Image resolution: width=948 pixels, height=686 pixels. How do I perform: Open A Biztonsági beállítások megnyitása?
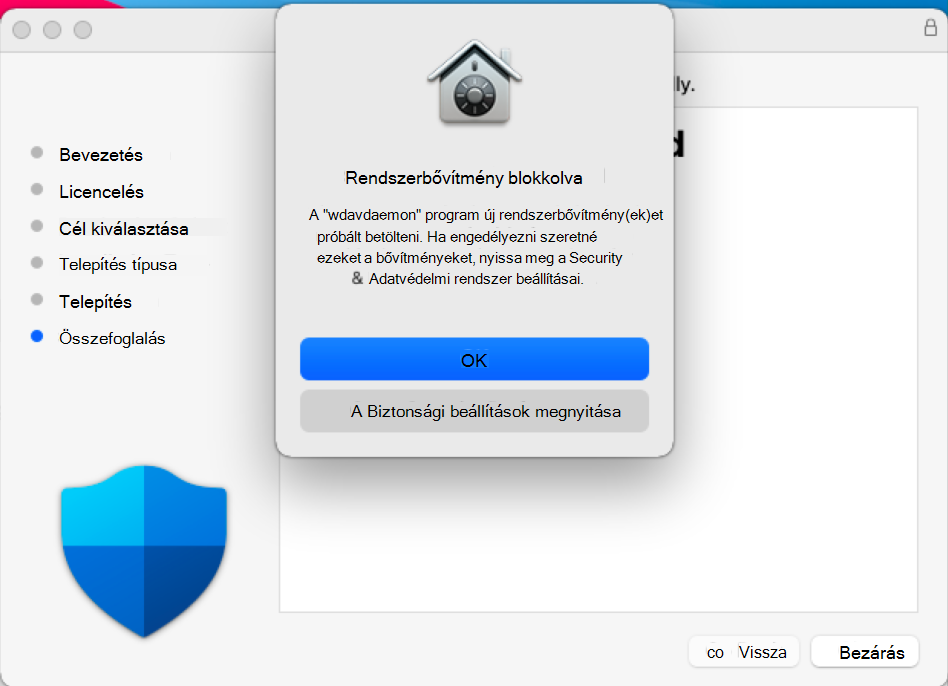tap(475, 412)
